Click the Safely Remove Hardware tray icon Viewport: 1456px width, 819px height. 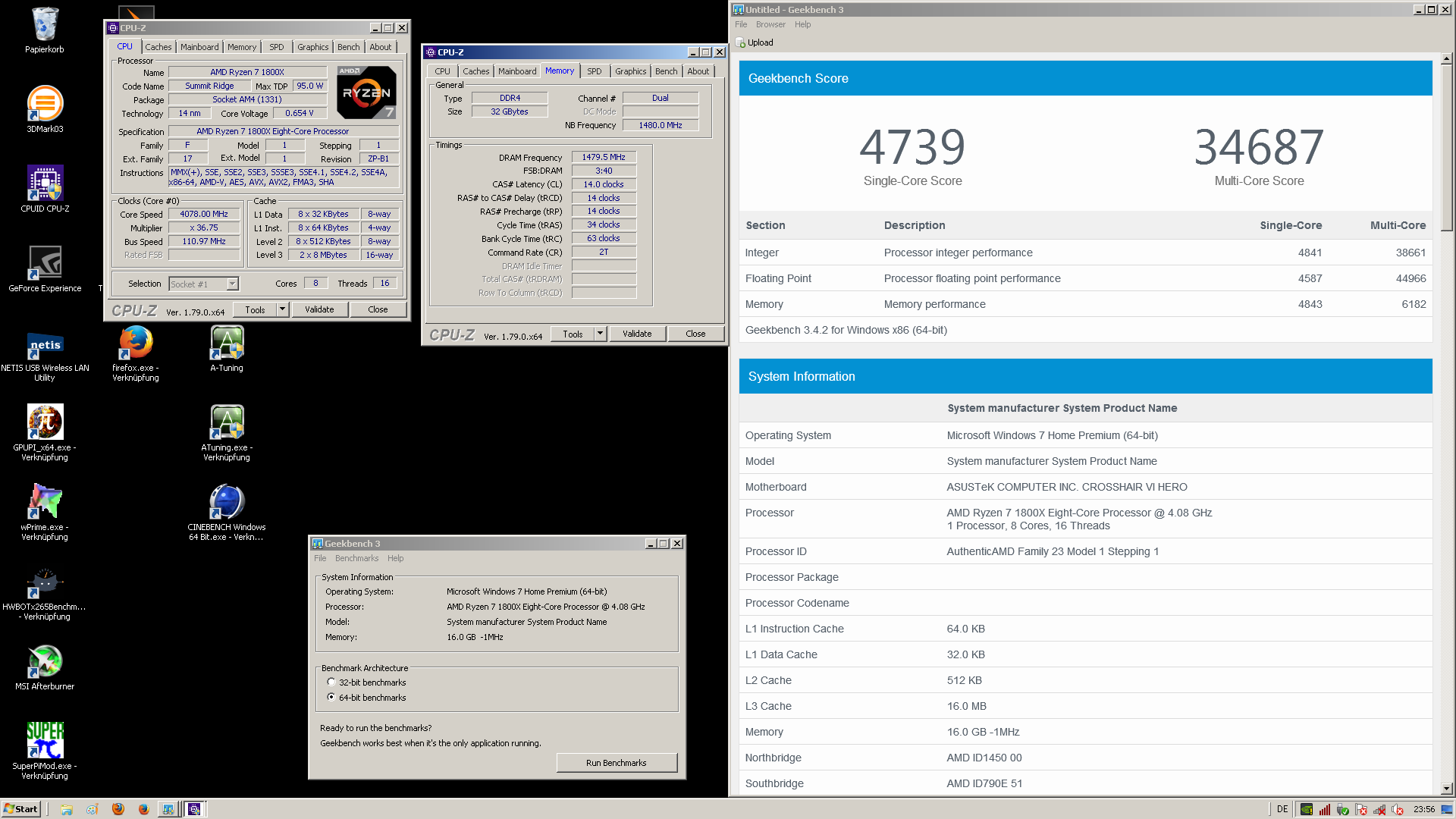[x=1343, y=809]
